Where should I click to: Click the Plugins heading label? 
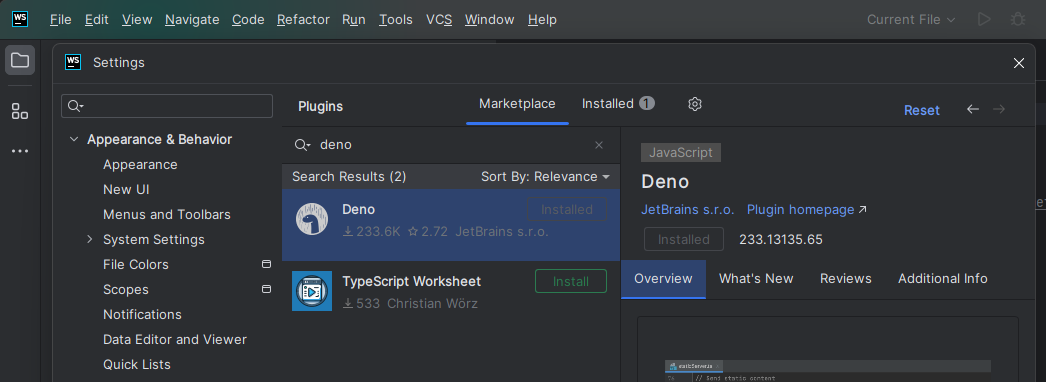(320, 107)
